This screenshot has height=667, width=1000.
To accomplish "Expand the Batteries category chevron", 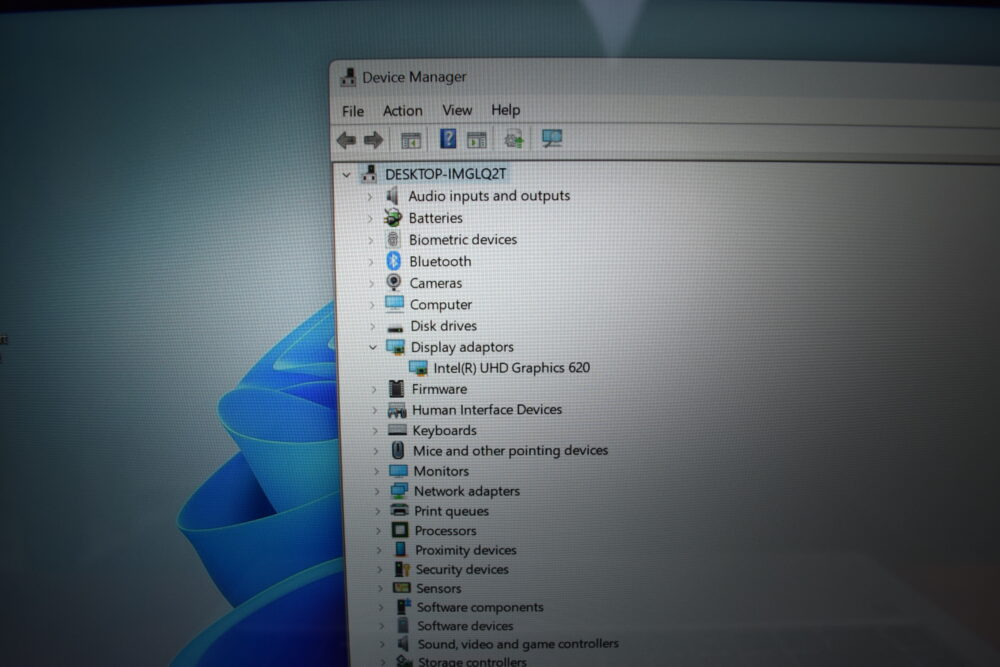I will pos(370,218).
